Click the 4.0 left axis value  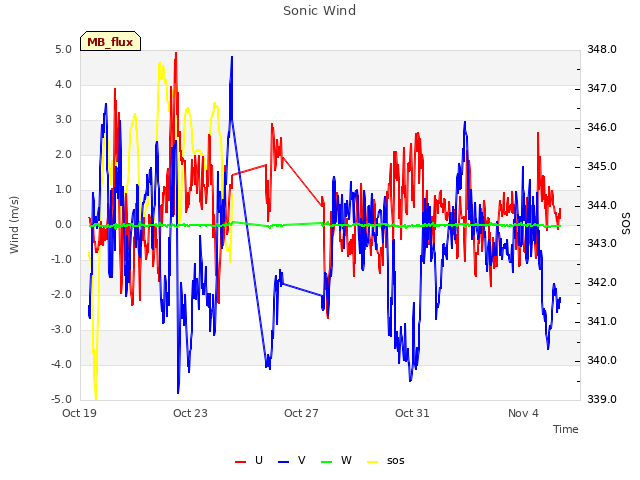63,84
